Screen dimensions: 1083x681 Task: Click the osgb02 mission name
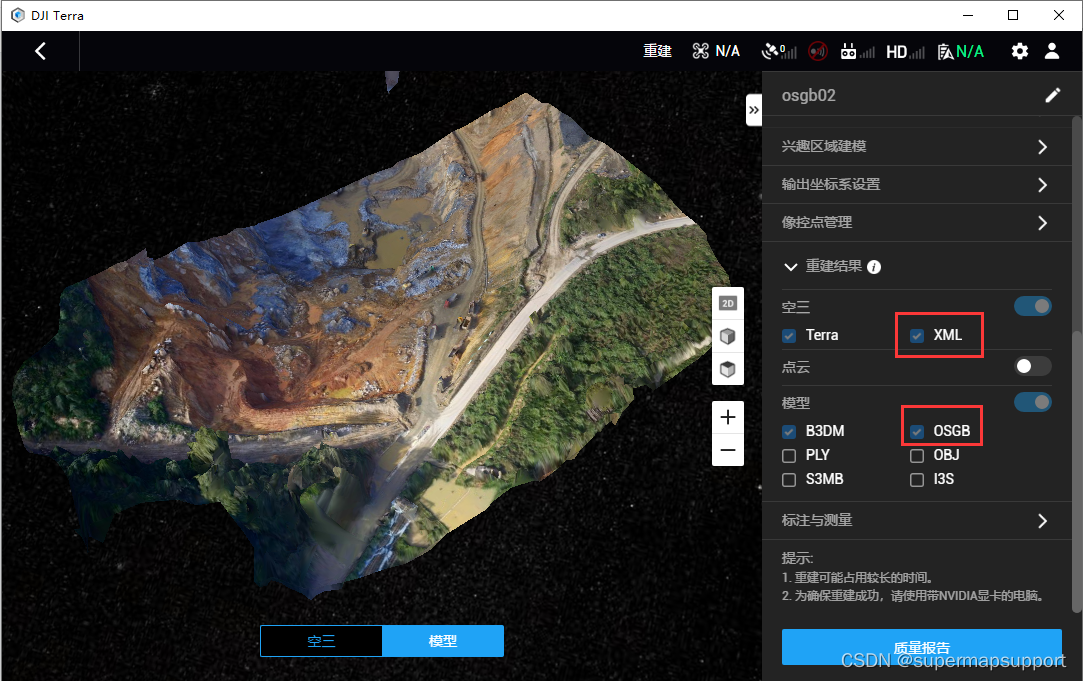tap(809, 95)
